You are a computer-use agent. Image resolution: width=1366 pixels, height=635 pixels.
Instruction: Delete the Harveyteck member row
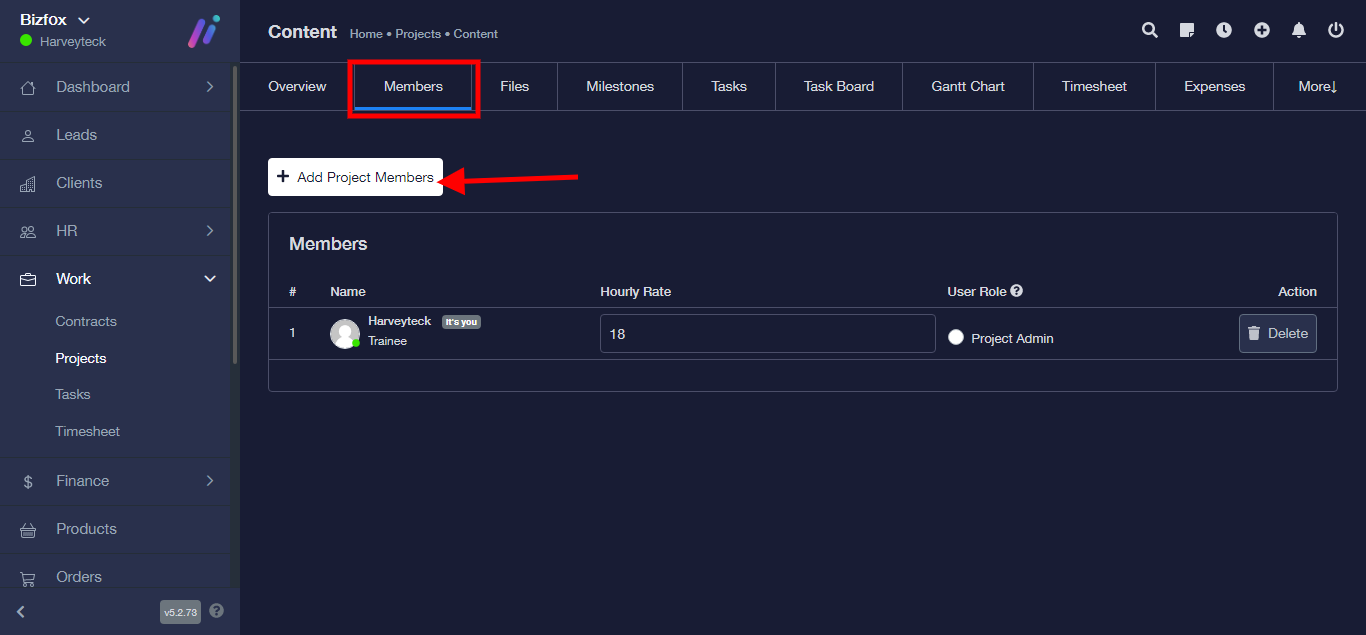[x=1277, y=334]
